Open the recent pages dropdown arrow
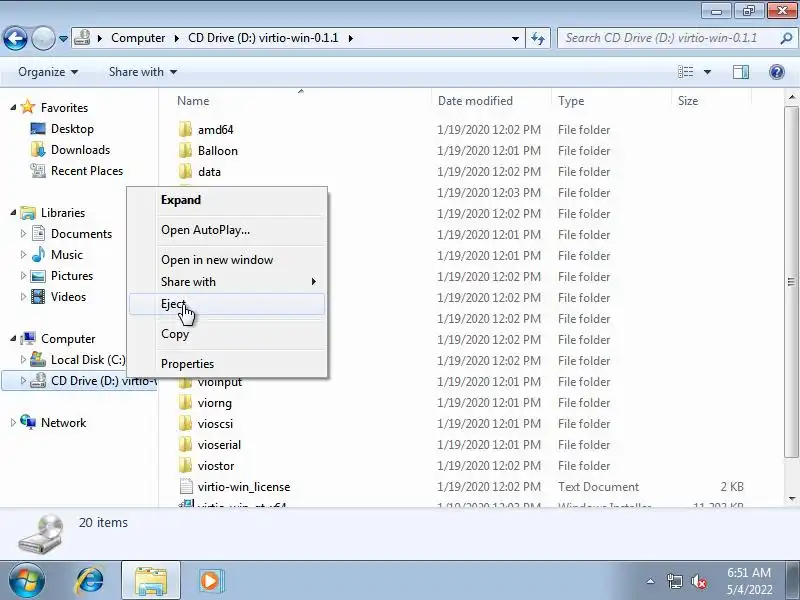The height and width of the screenshot is (600, 800). pos(63,39)
